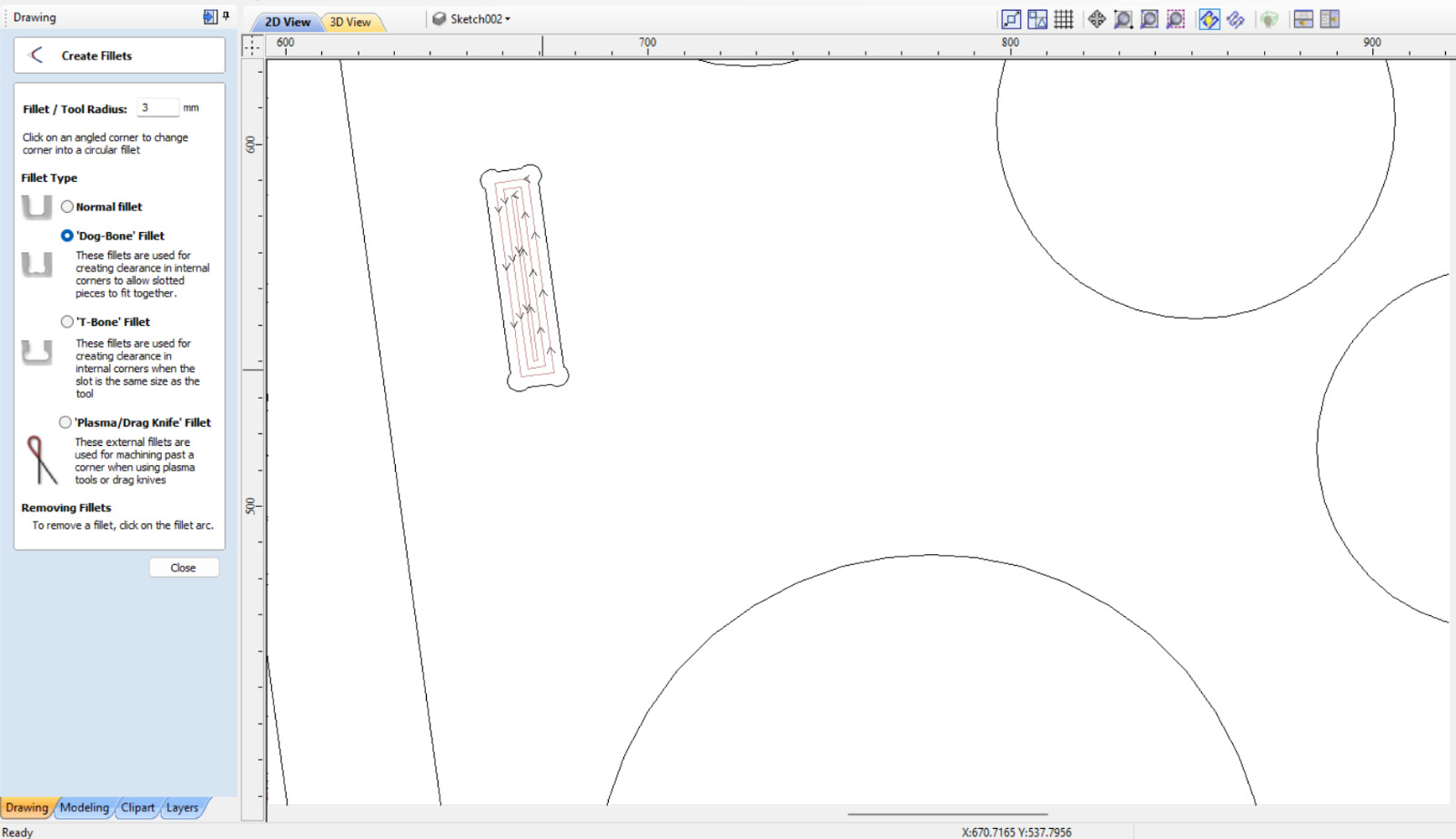Viewport: 1456px width, 839px height.
Task: Toggle the snap to geometry icon
Action: click(1011, 19)
